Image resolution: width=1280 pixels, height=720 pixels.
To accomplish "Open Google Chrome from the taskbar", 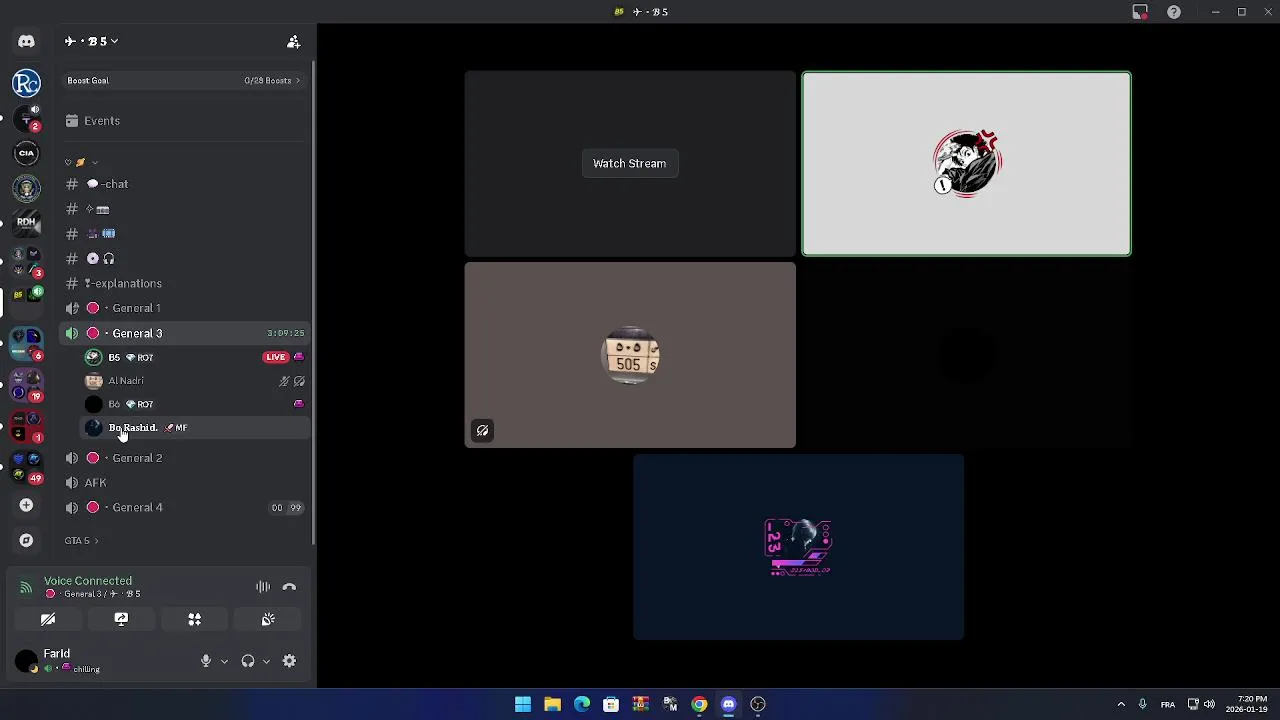I will [699, 704].
